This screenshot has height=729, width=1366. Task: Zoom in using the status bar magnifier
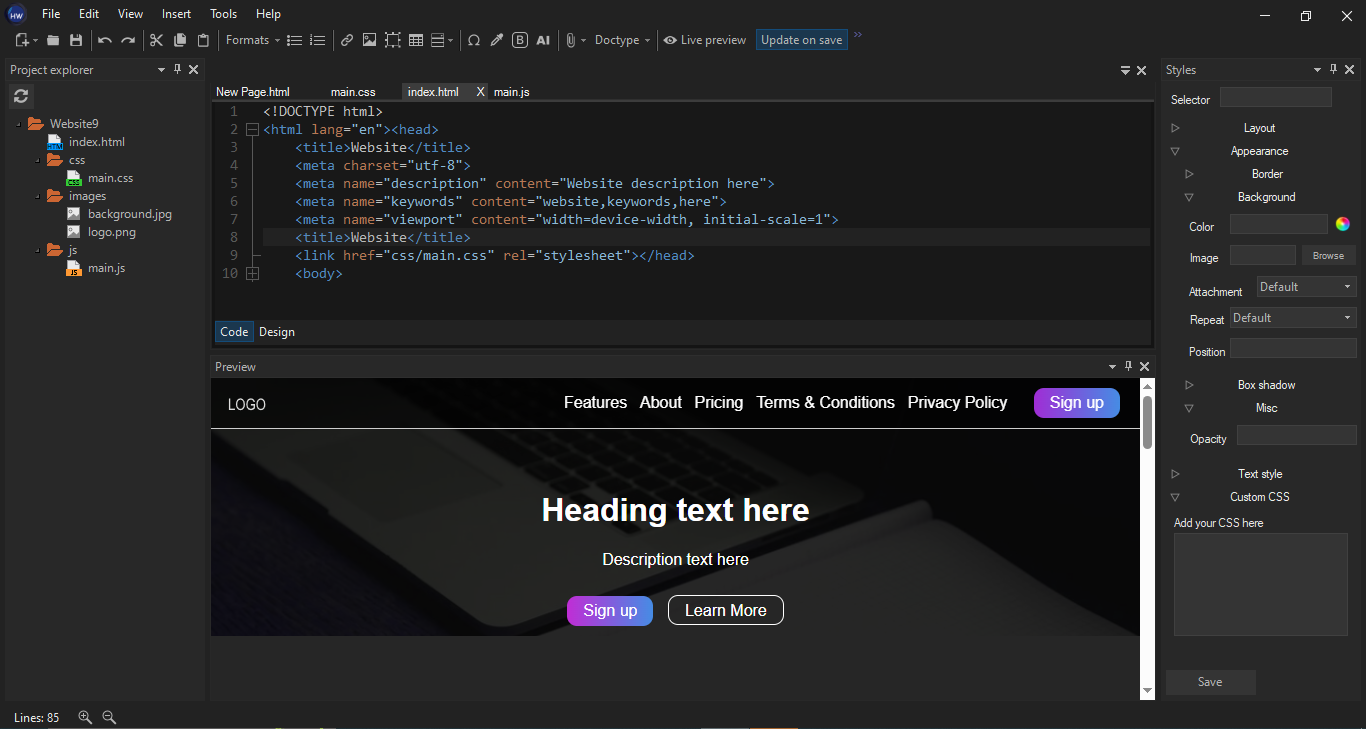(85, 717)
